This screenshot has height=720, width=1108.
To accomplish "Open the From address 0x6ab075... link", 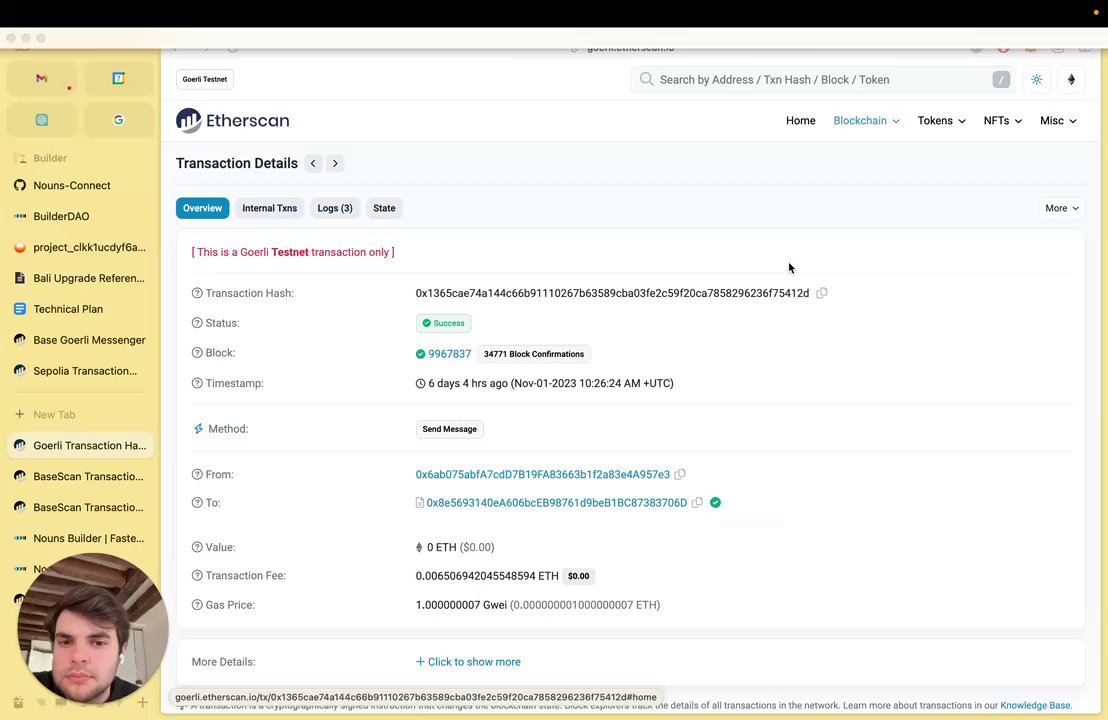I will [x=543, y=475].
